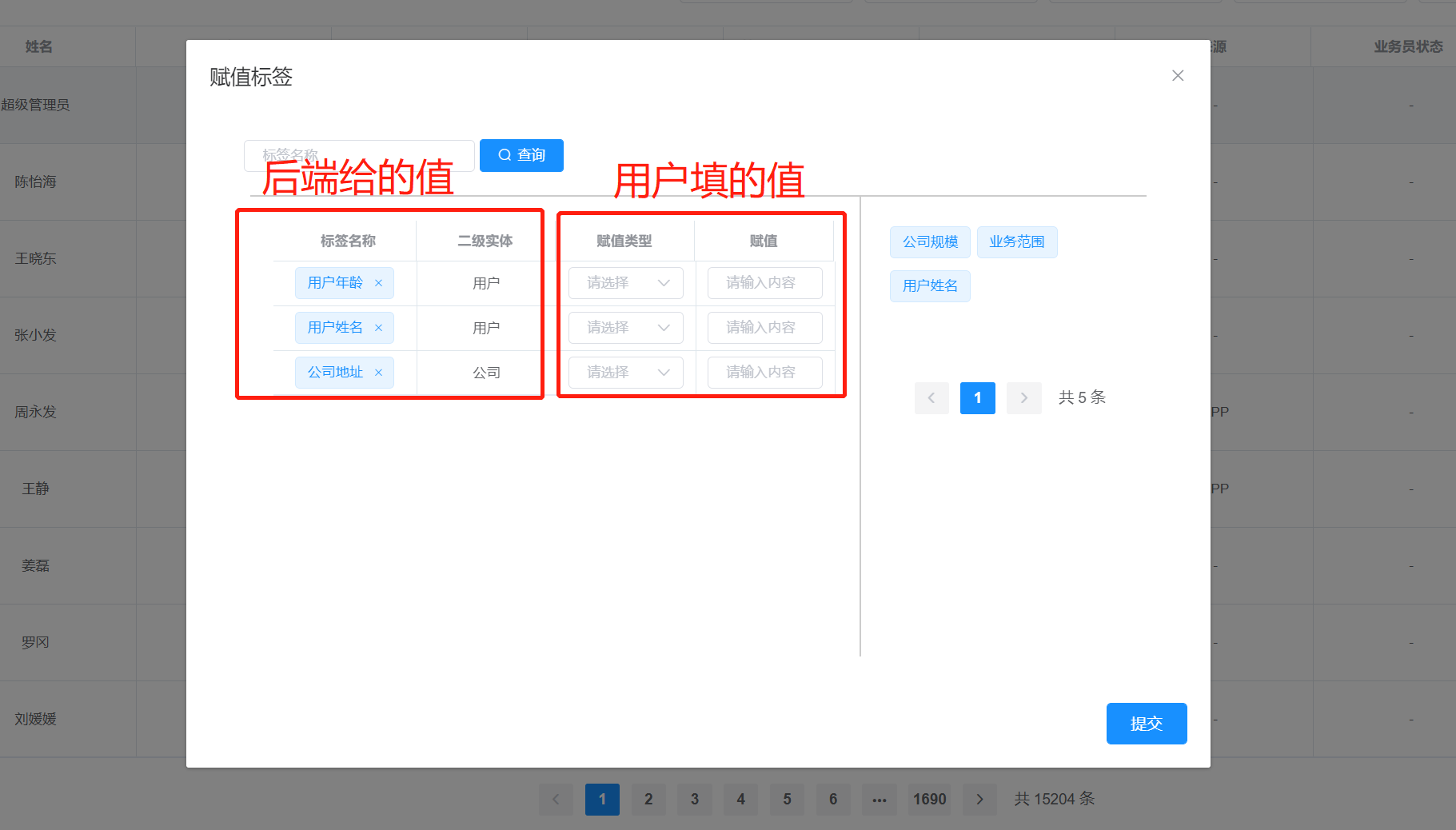Go to page 4 in background table
This screenshot has height=830, width=1456.
(x=741, y=800)
